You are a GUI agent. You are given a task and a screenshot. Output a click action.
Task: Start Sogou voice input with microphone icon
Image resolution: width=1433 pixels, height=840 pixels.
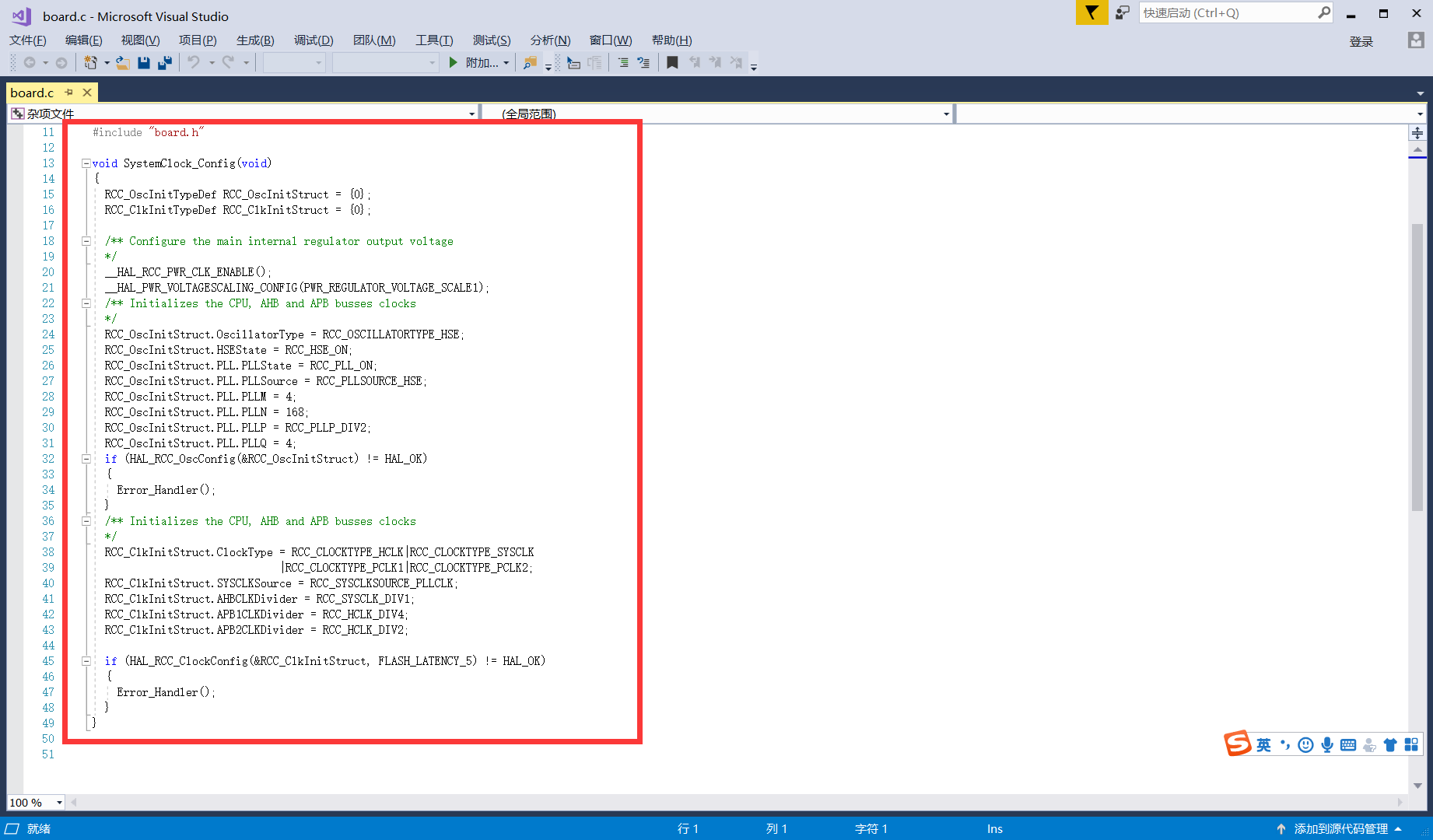(x=1327, y=744)
